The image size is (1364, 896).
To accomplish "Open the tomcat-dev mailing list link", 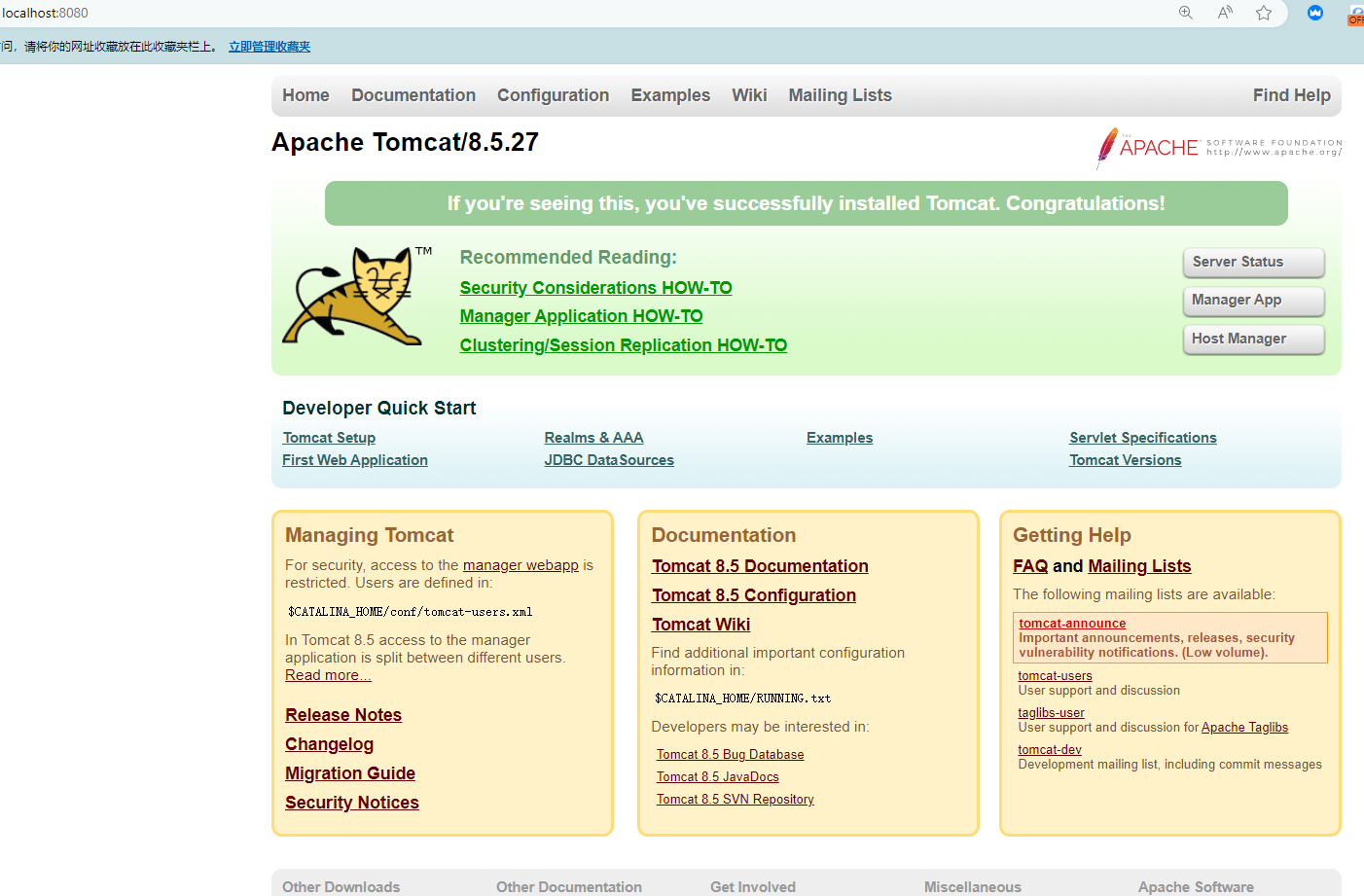I will pyautogui.click(x=1050, y=750).
